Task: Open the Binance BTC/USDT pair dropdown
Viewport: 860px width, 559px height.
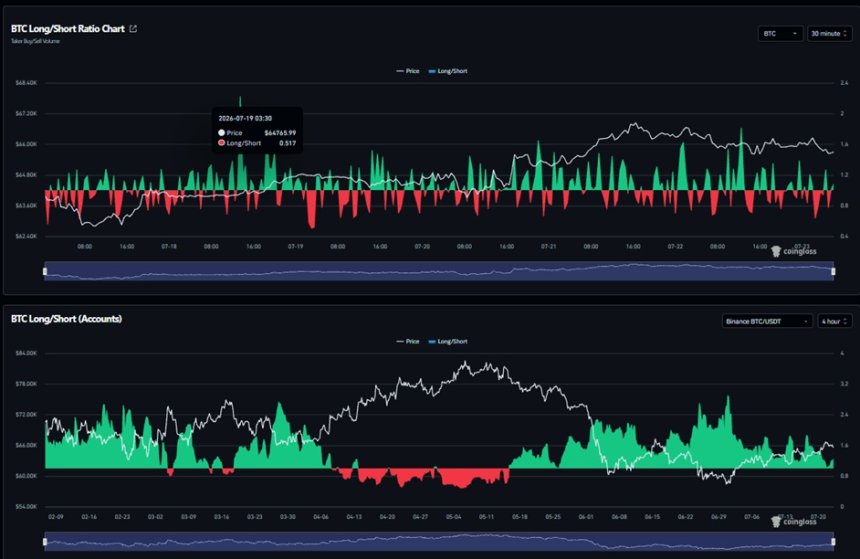Action: click(767, 321)
